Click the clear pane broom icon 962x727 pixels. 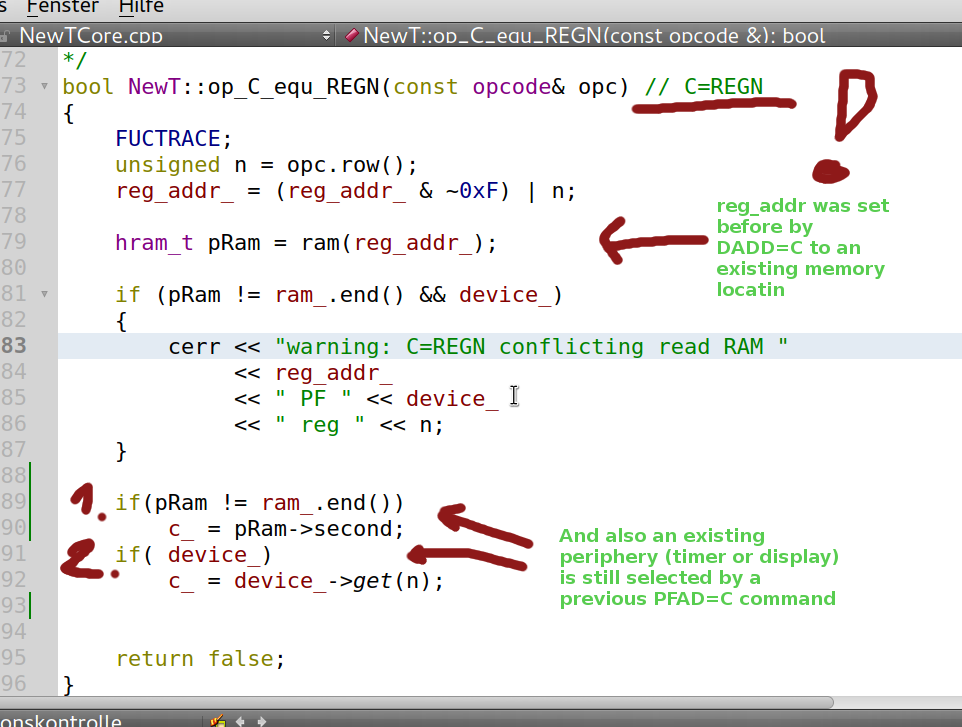click(216, 720)
